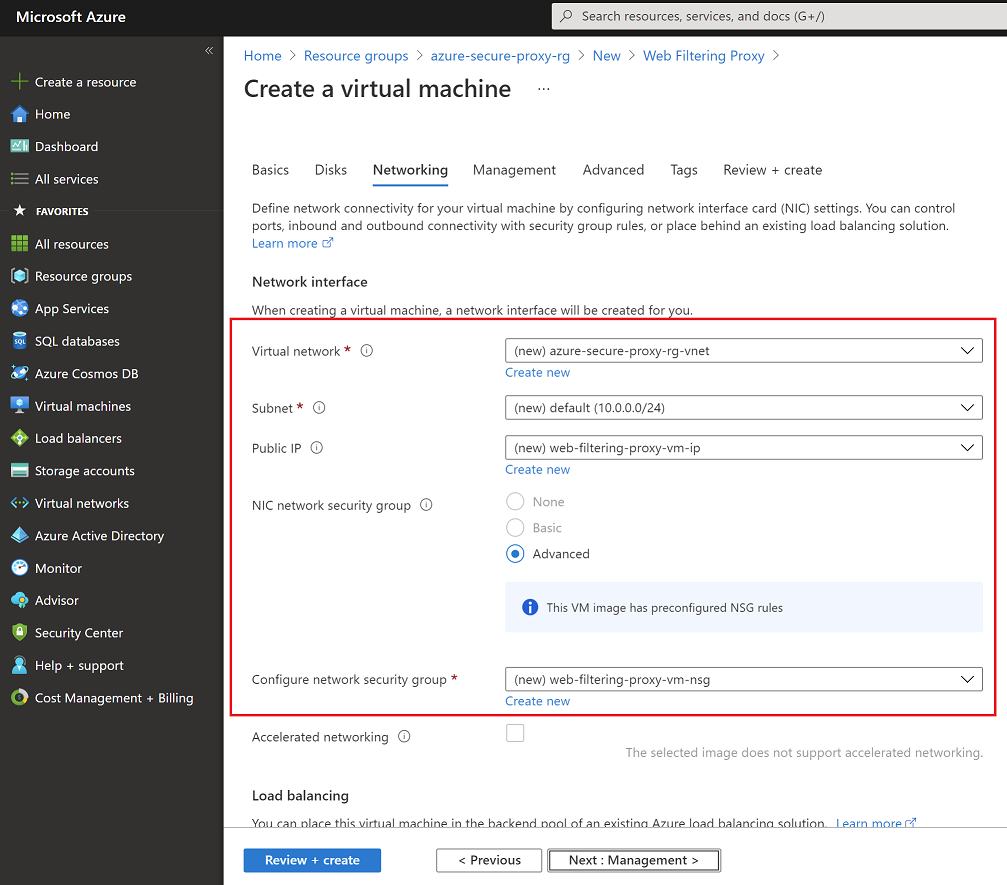
Task: Open Azure Active Directory icon
Action: coord(19,536)
